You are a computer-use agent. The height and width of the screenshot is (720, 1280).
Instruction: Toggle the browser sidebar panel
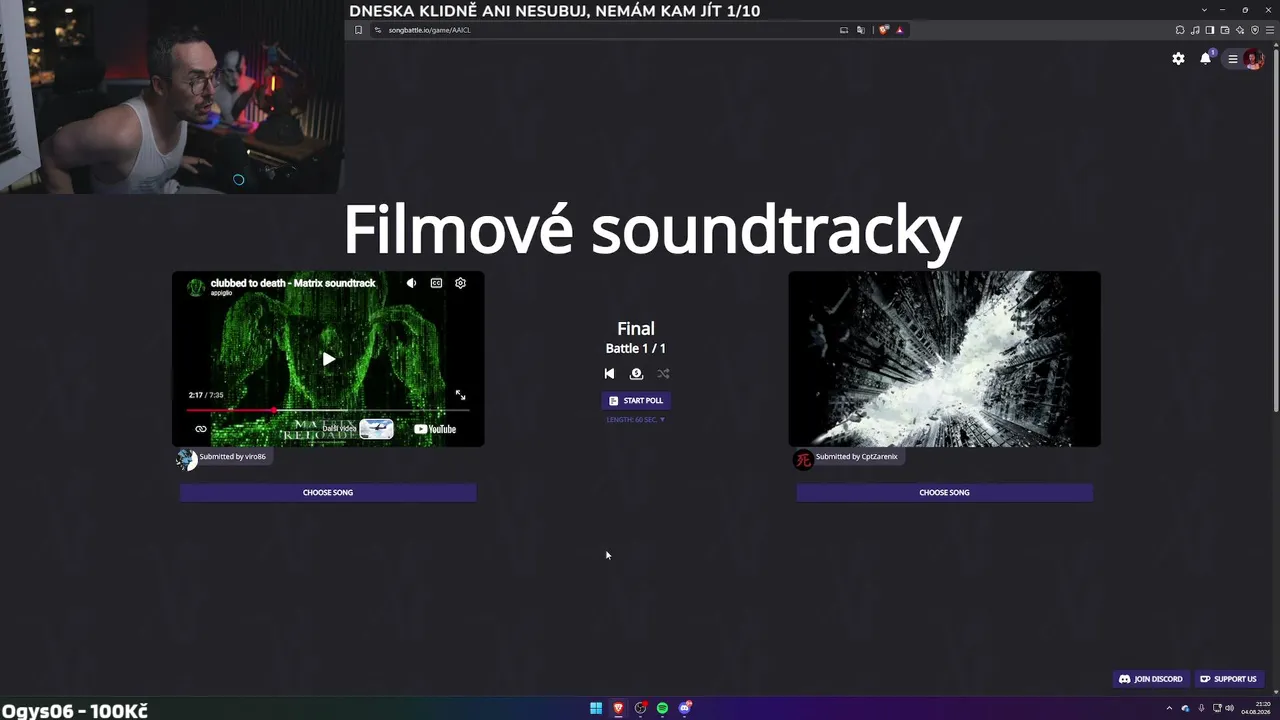[1210, 30]
